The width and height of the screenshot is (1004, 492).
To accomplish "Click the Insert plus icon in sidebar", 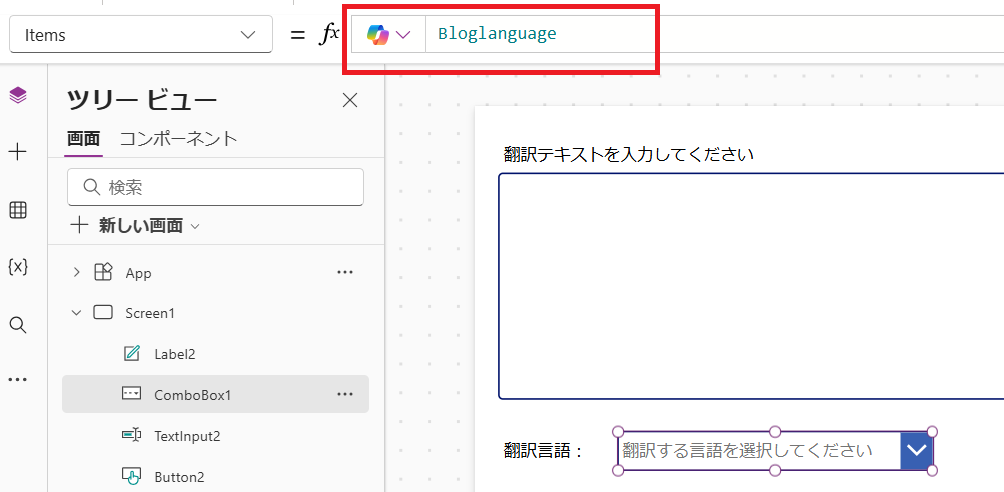I will click(x=18, y=152).
